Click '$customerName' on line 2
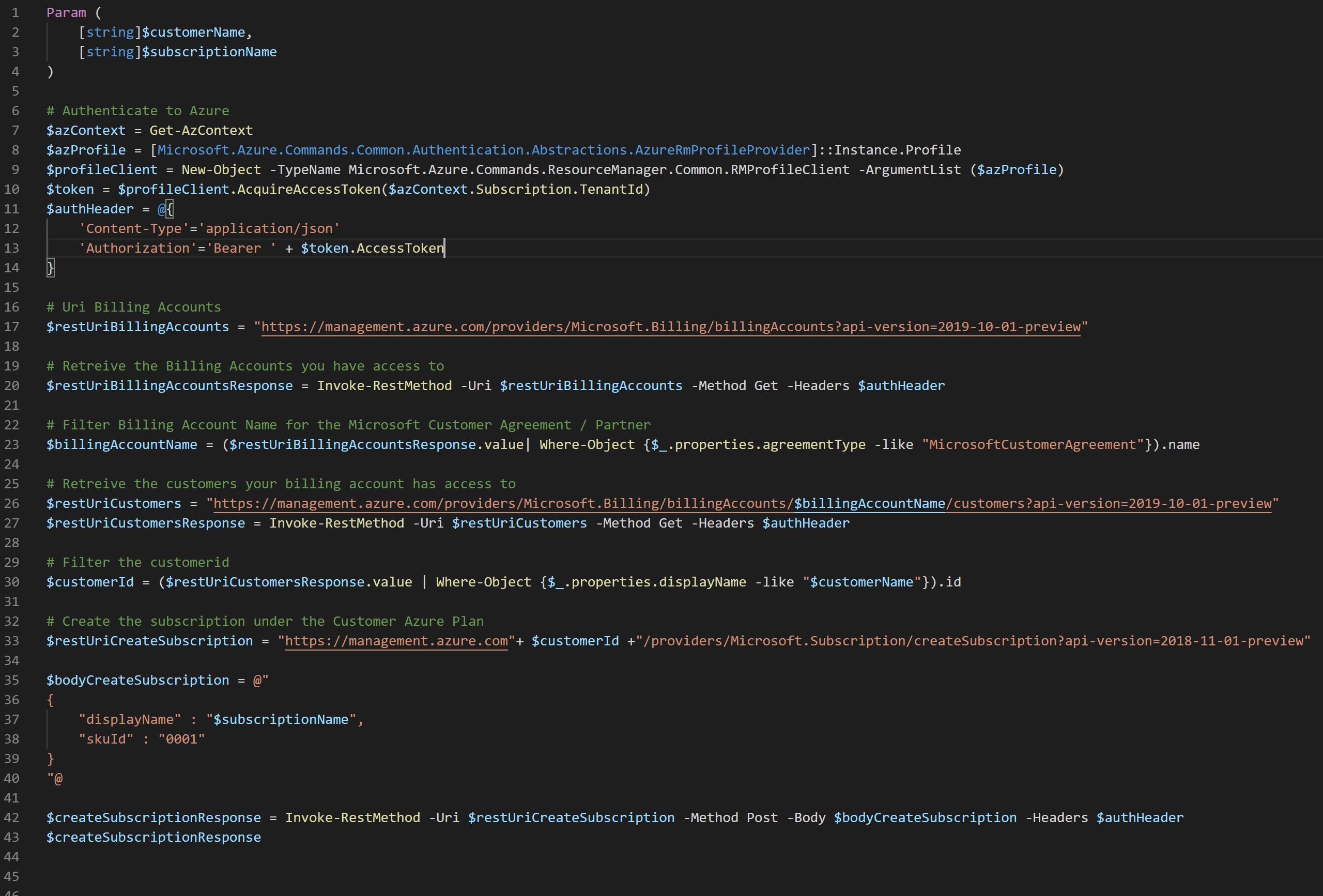 [x=194, y=33]
